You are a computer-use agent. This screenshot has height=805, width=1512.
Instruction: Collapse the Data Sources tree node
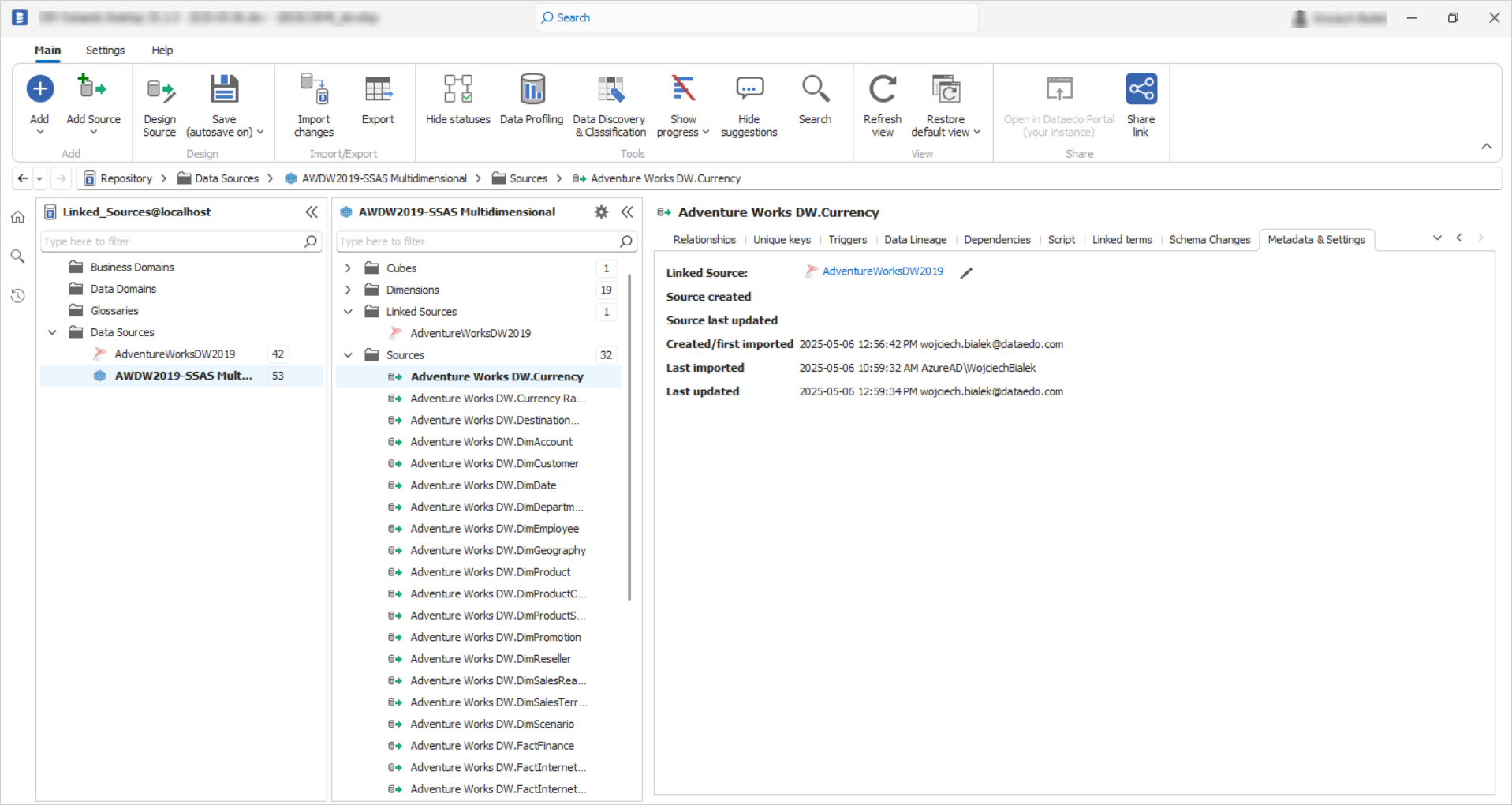coord(52,332)
